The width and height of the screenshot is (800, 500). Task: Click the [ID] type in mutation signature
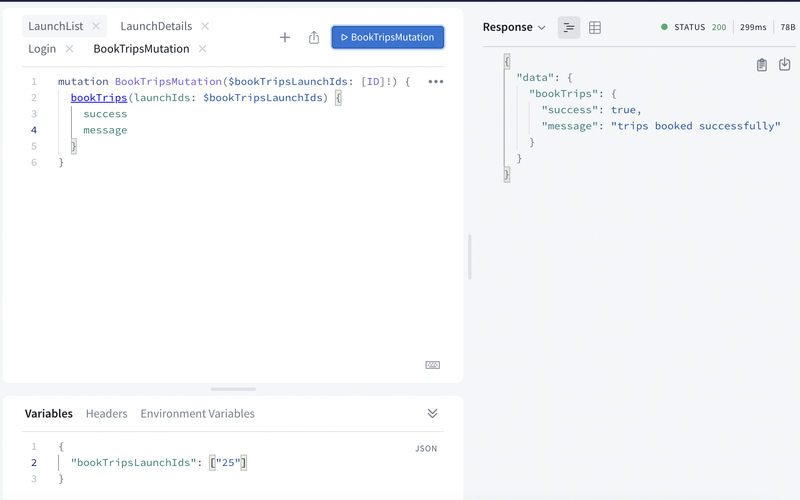[373, 82]
